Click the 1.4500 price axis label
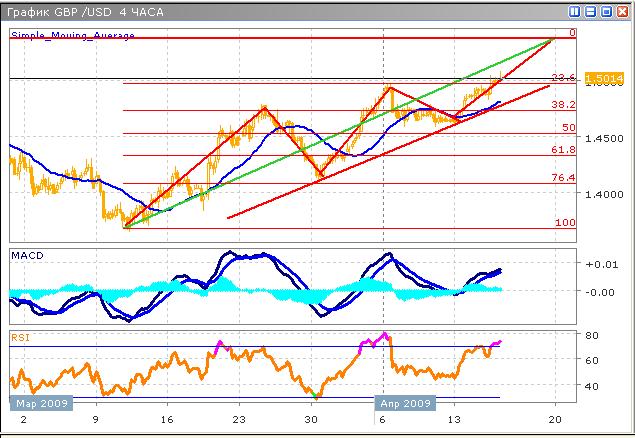This screenshot has height=438, width=635. [x=603, y=139]
